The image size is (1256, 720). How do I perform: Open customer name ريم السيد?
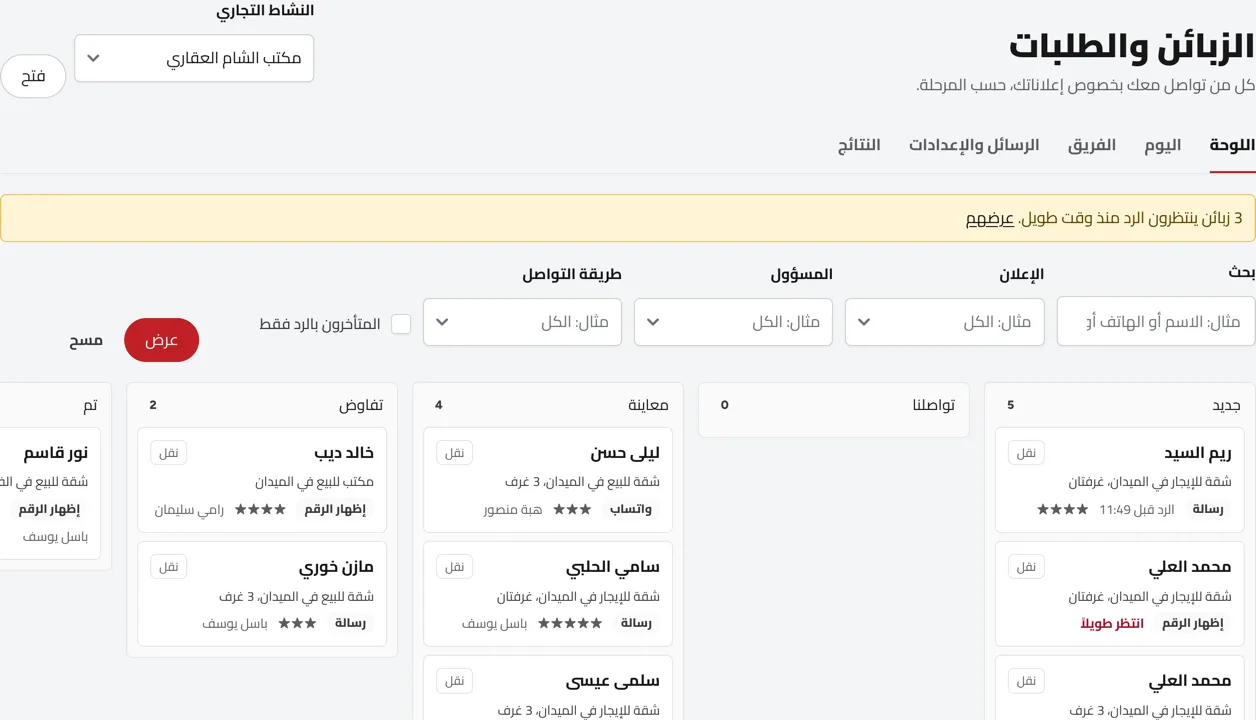1198,453
